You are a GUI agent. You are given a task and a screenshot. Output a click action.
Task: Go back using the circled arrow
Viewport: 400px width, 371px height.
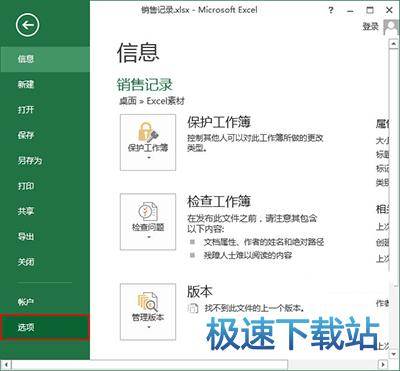[x=27, y=25]
